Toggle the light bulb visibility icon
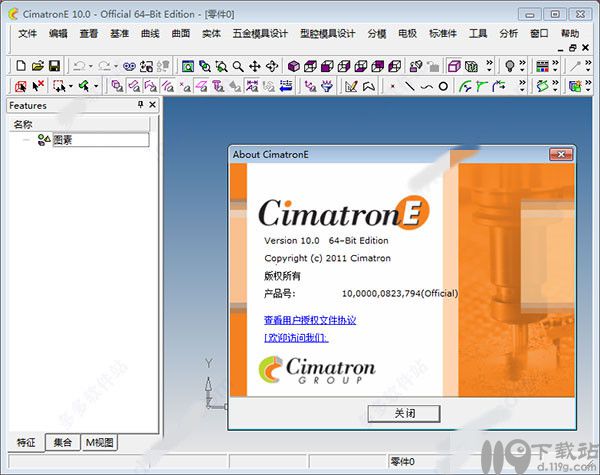Image resolution: width=600 pixels, height=475 pixels. tap(509, 66)
